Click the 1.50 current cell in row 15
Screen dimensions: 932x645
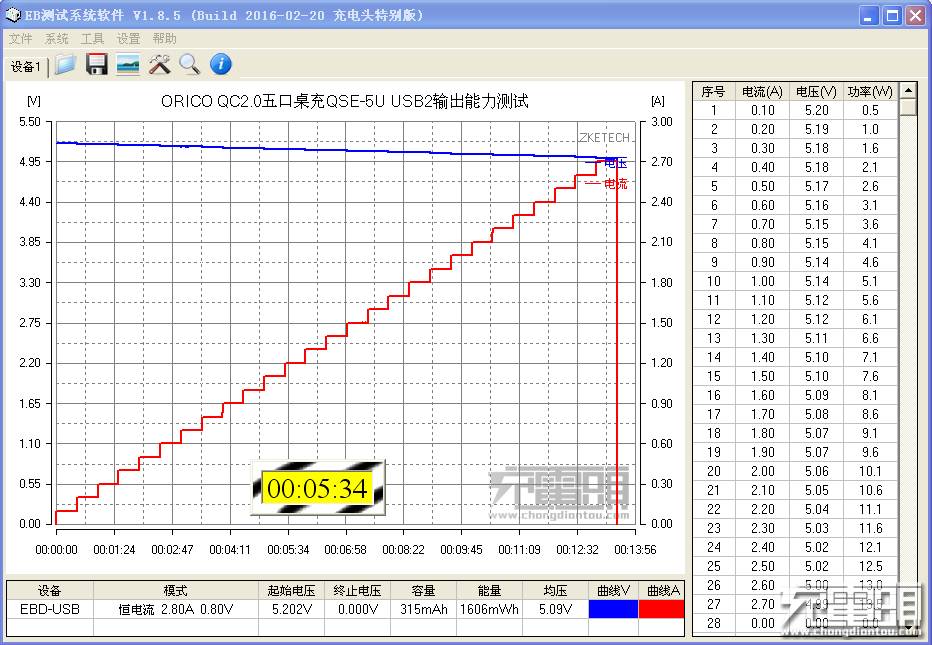pyautogui.click(x=762, y=376)
